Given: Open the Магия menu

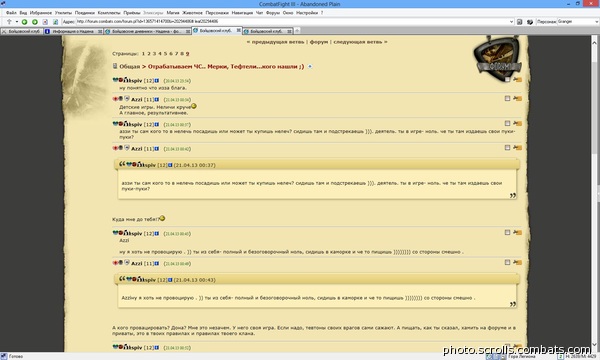Looking at the screenshot, I should (173, 13).
